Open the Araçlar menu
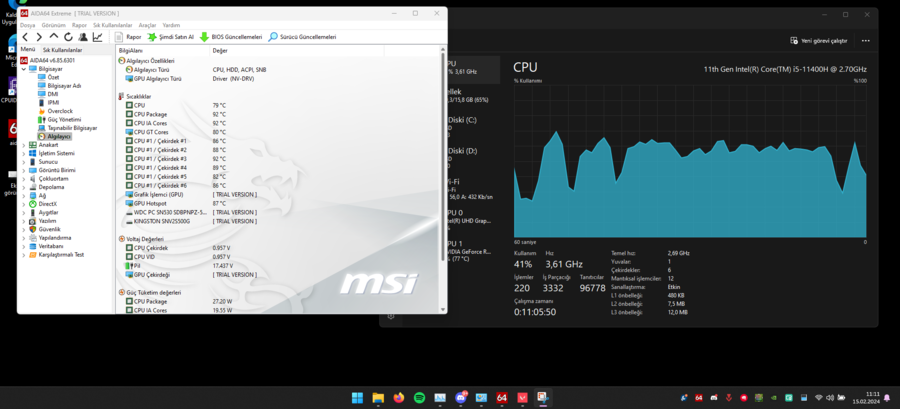 (x=148, y=25)
